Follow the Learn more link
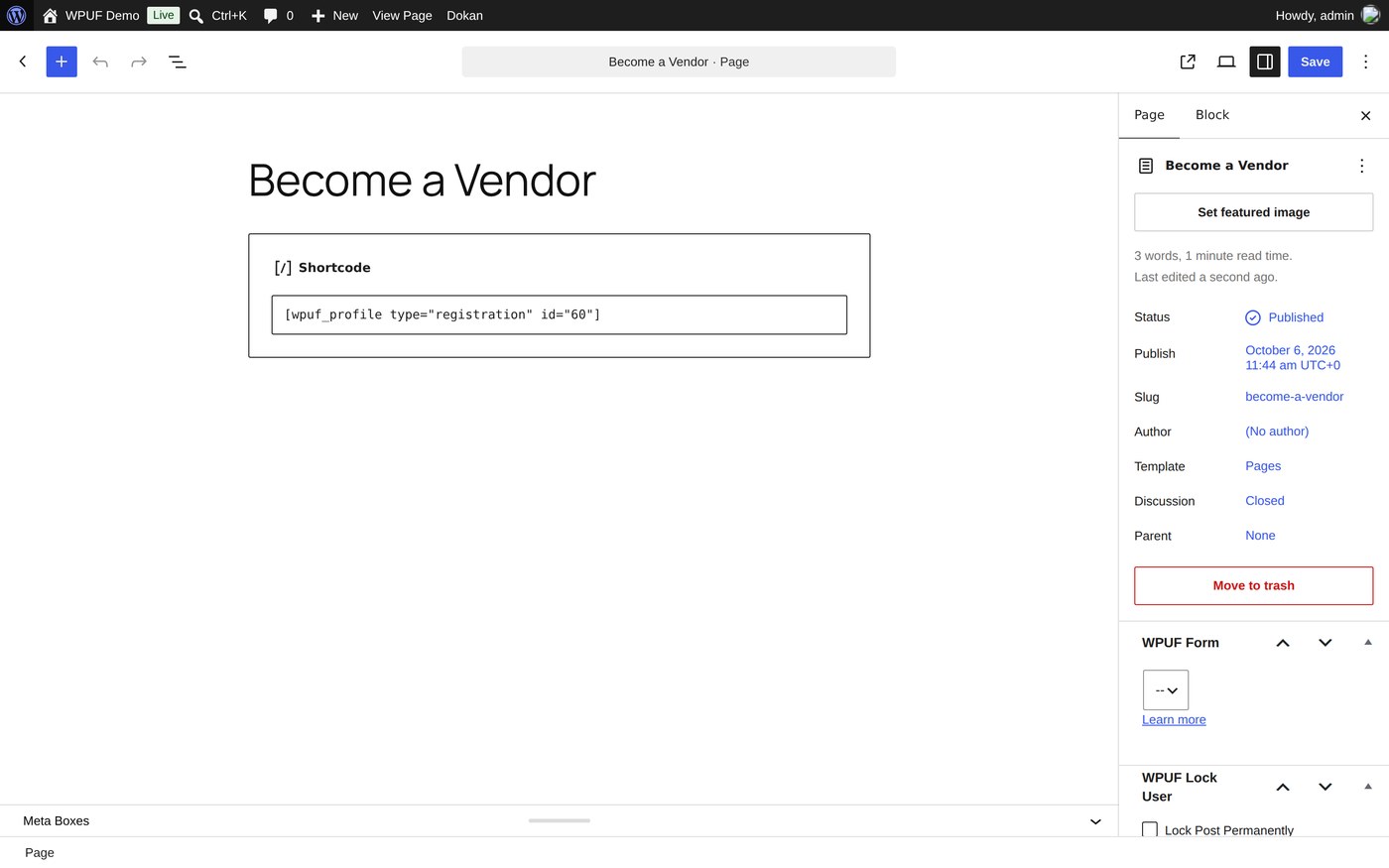The height and width of the screenshot is (868, 1389). tap(1174, 720)
